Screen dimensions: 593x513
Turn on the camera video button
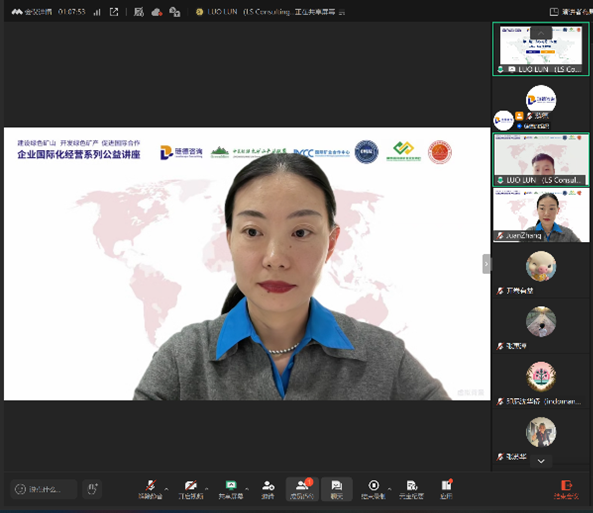coord(191,489)
